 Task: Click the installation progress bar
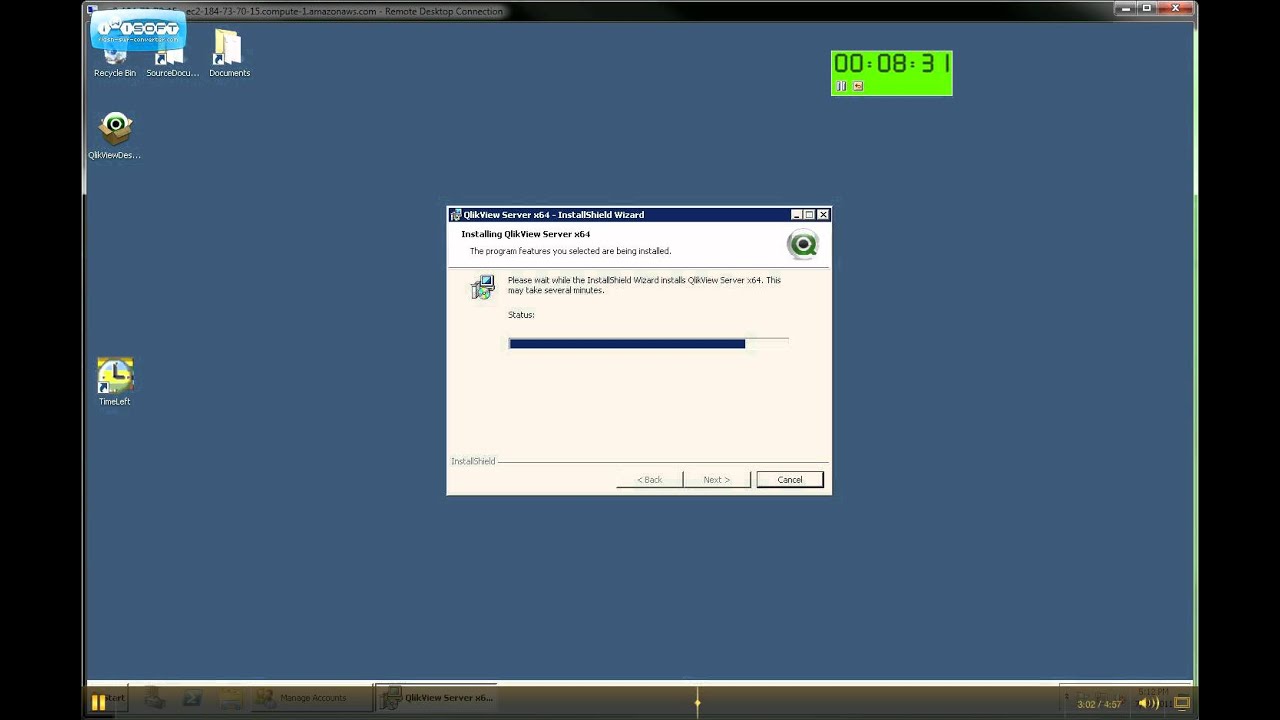tap(648, 343)
